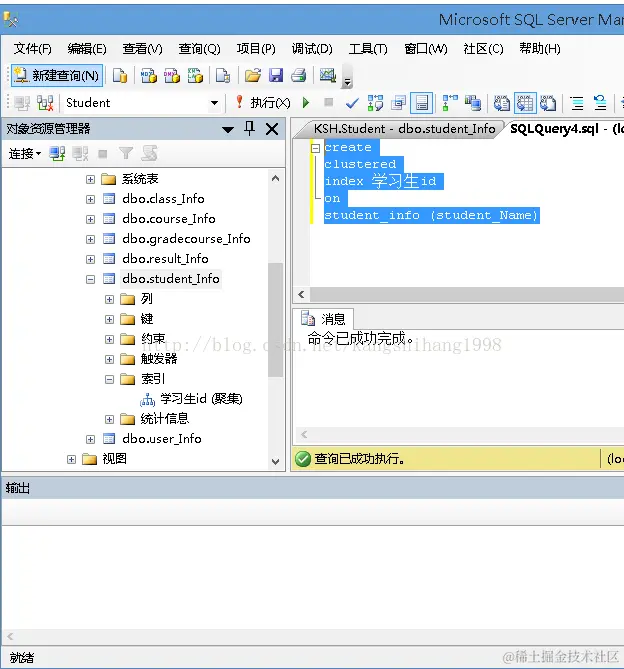The image size is (624, 669).
Task: Toggle Include Client Statistics
Action: (x=473, y=103)
